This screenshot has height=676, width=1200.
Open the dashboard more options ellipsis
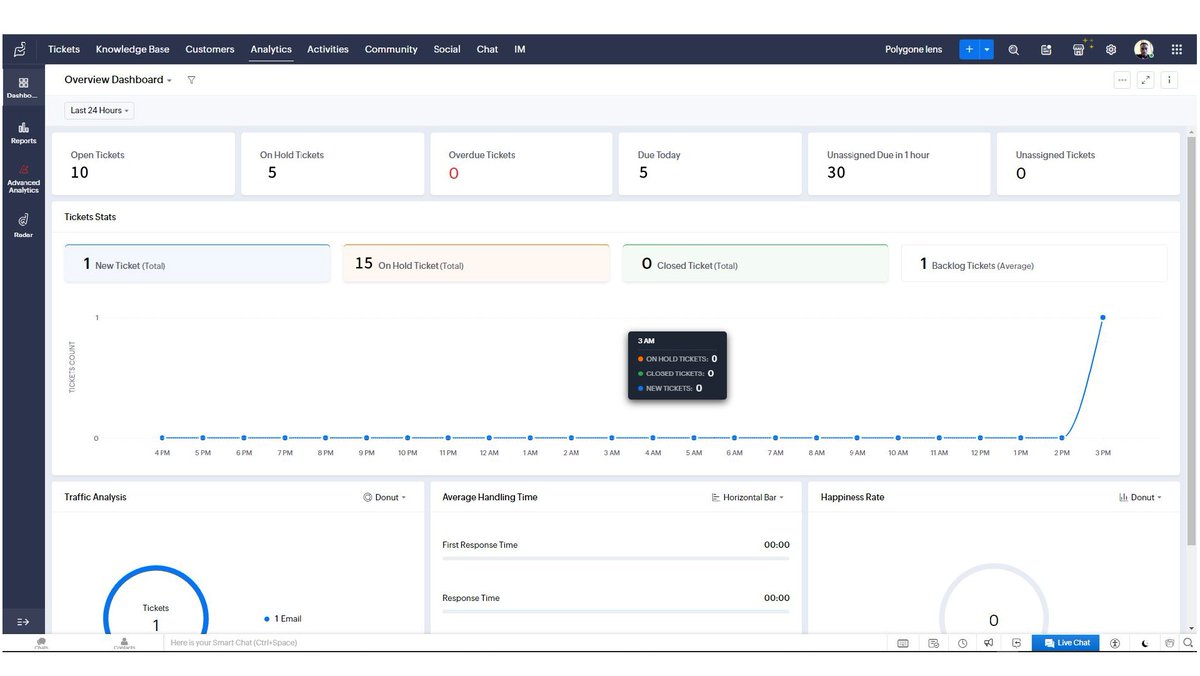pos(1122,80)
